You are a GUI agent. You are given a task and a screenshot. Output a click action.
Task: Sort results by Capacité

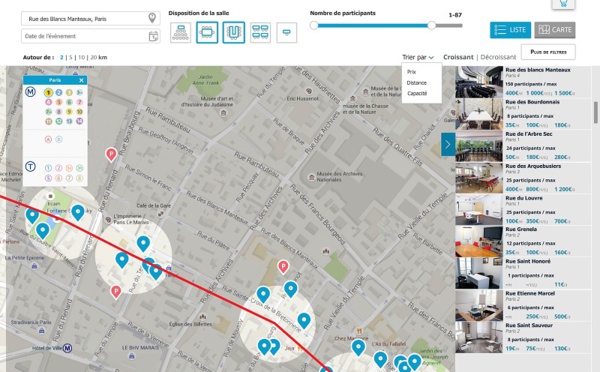pos(417,93)
